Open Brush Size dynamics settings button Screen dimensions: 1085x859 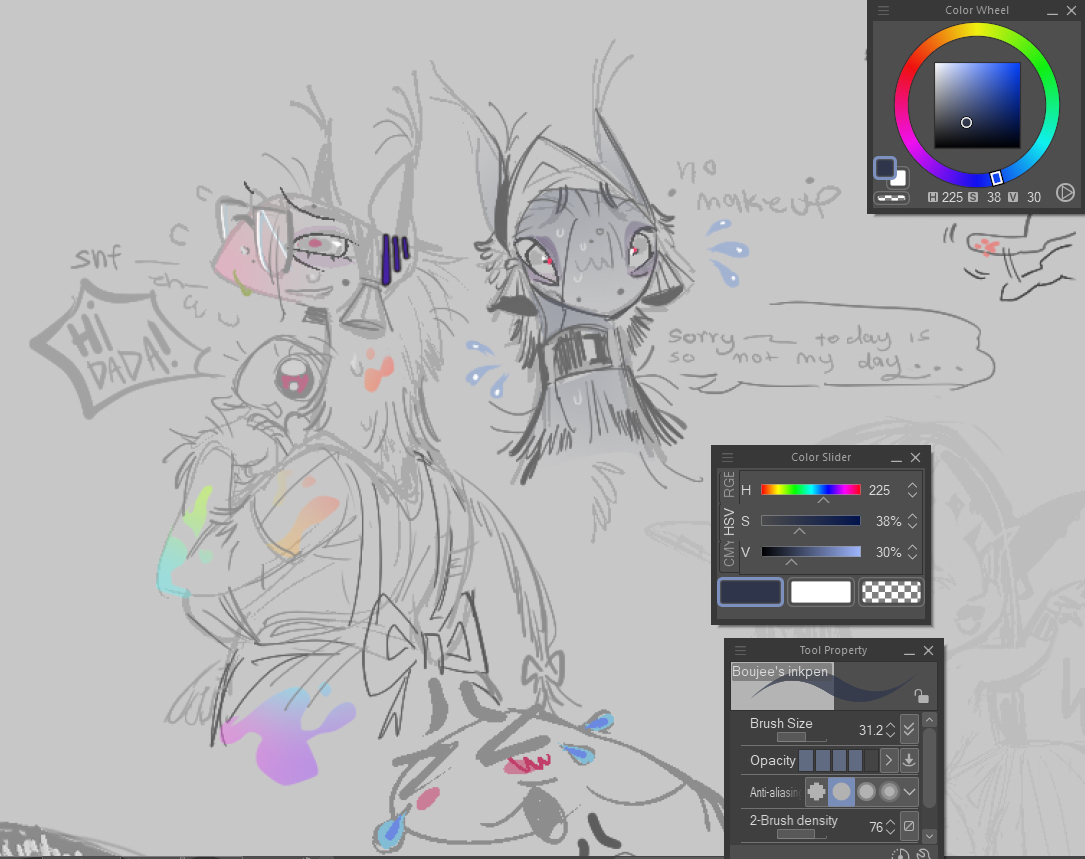[x=909, y=728]
